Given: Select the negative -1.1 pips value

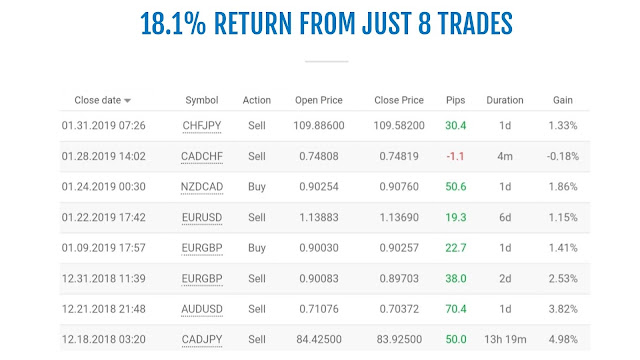Looking at the screenshot, I should [x=455, y=156].
